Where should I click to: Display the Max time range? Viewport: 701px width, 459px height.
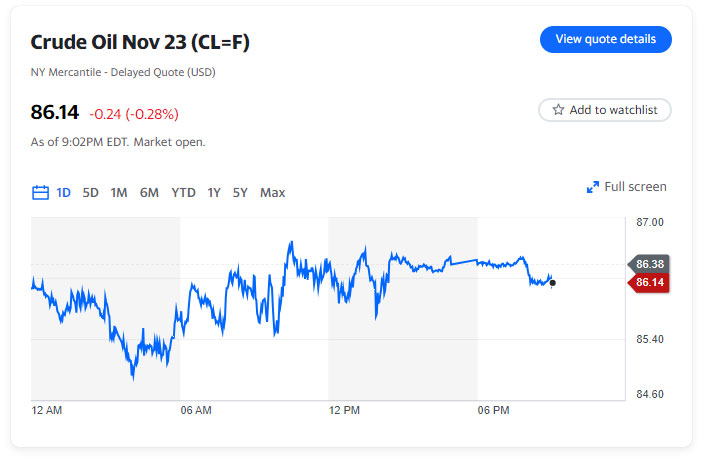click(x=272, y=192)
